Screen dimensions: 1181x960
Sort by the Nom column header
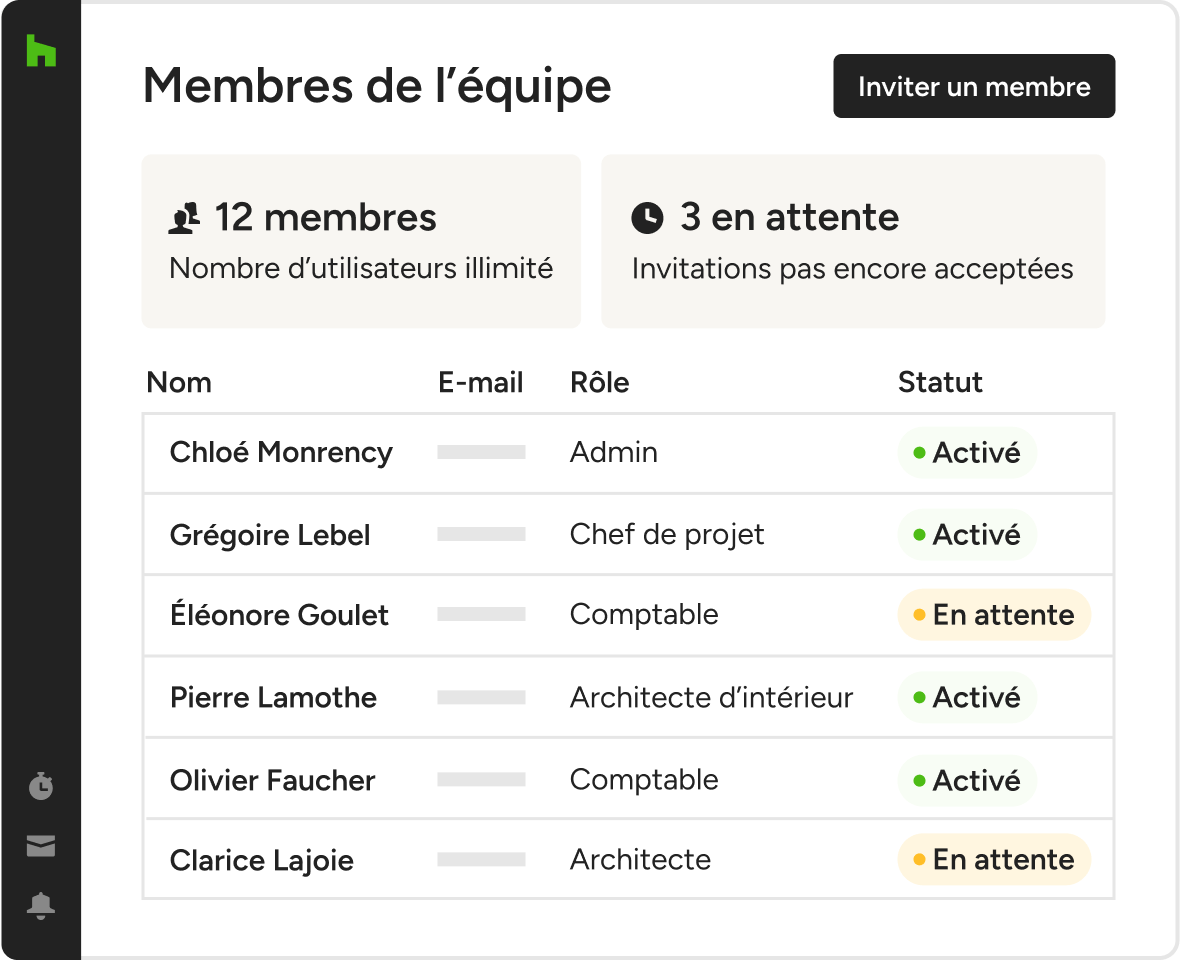pyautogui.click(x=179, y=382)
